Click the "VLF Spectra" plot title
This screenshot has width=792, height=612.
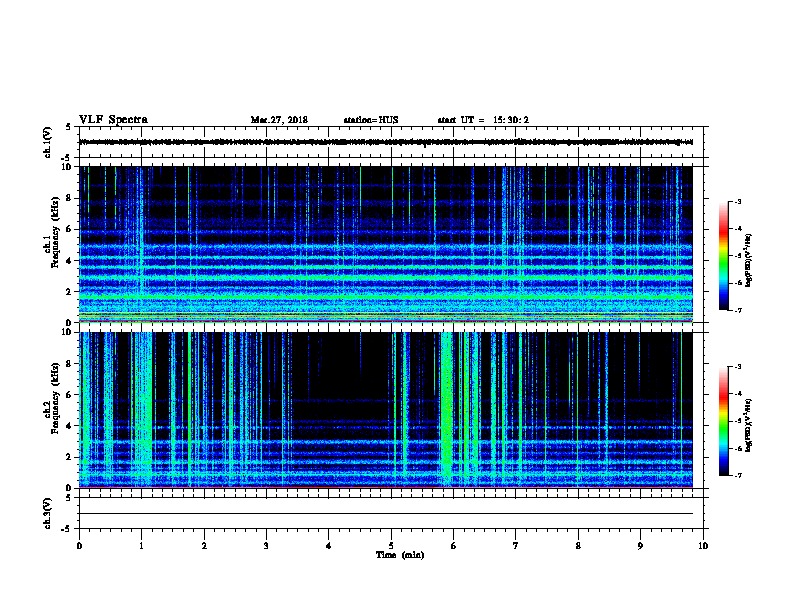113,120
